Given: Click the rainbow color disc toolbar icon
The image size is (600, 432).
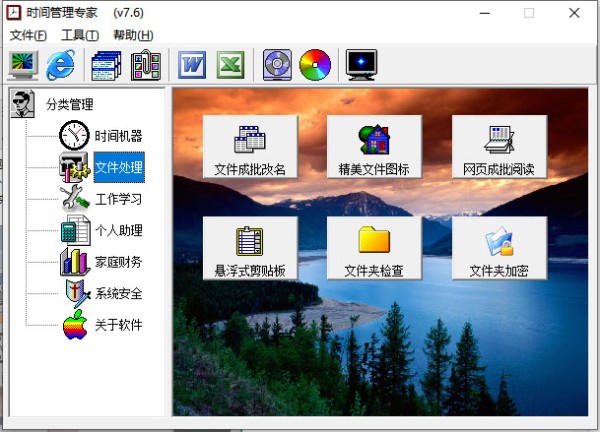Looking at the screenshot, I should point(315,65).
